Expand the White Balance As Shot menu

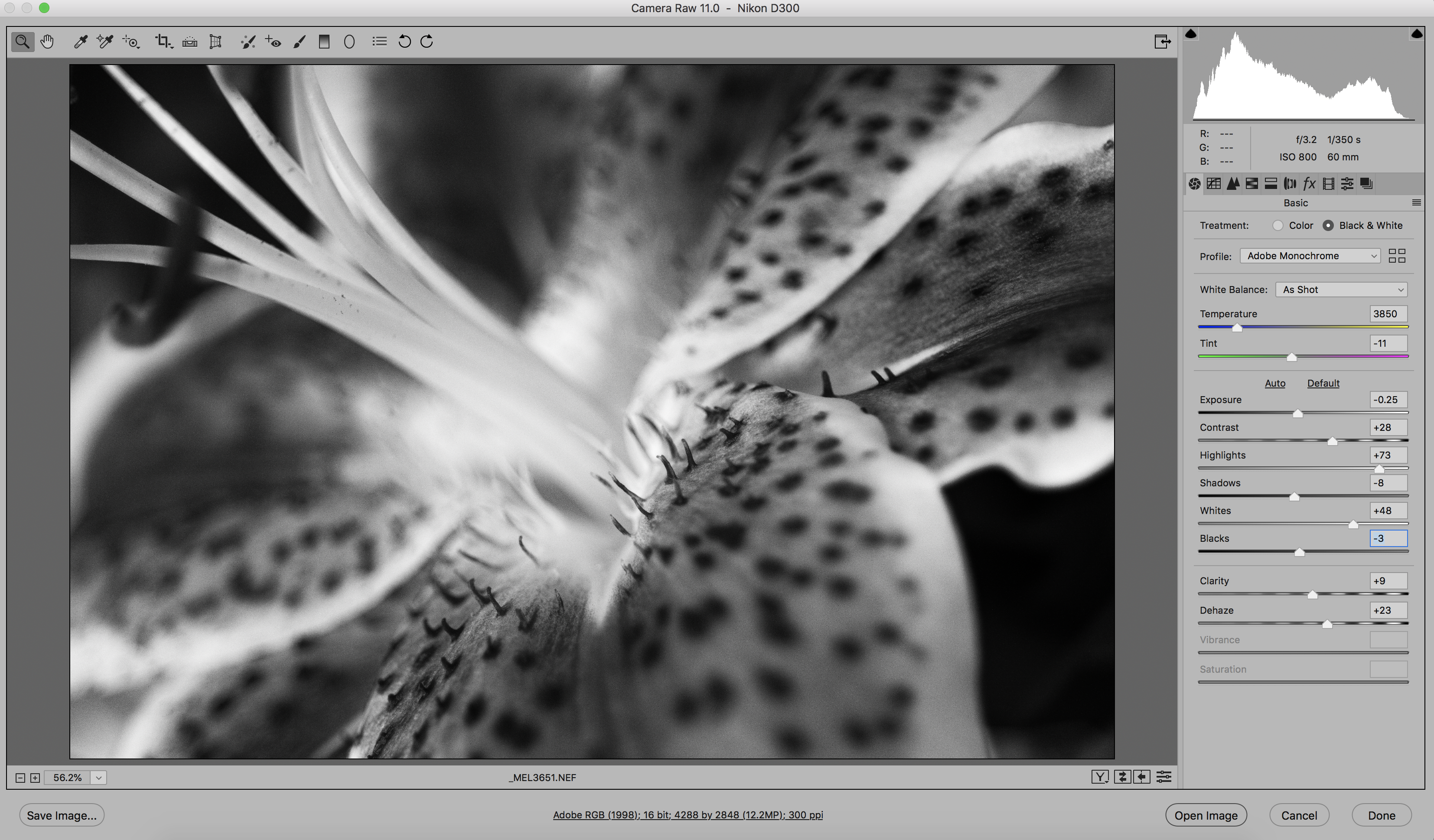point(1341,290)
